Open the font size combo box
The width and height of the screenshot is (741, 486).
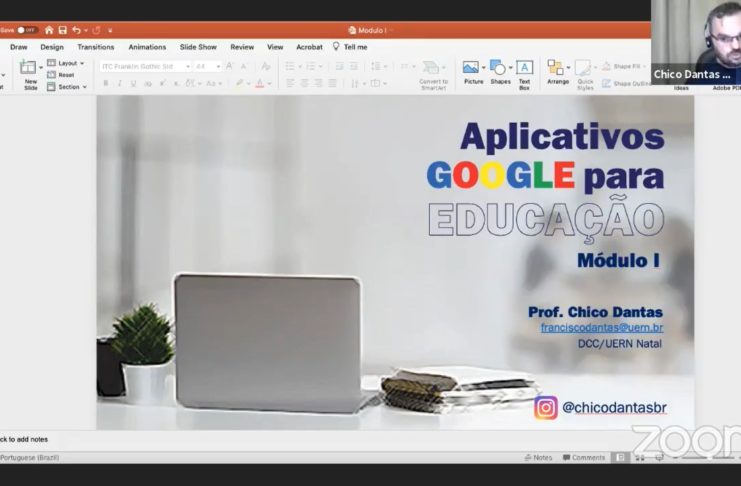coord(207,67)
